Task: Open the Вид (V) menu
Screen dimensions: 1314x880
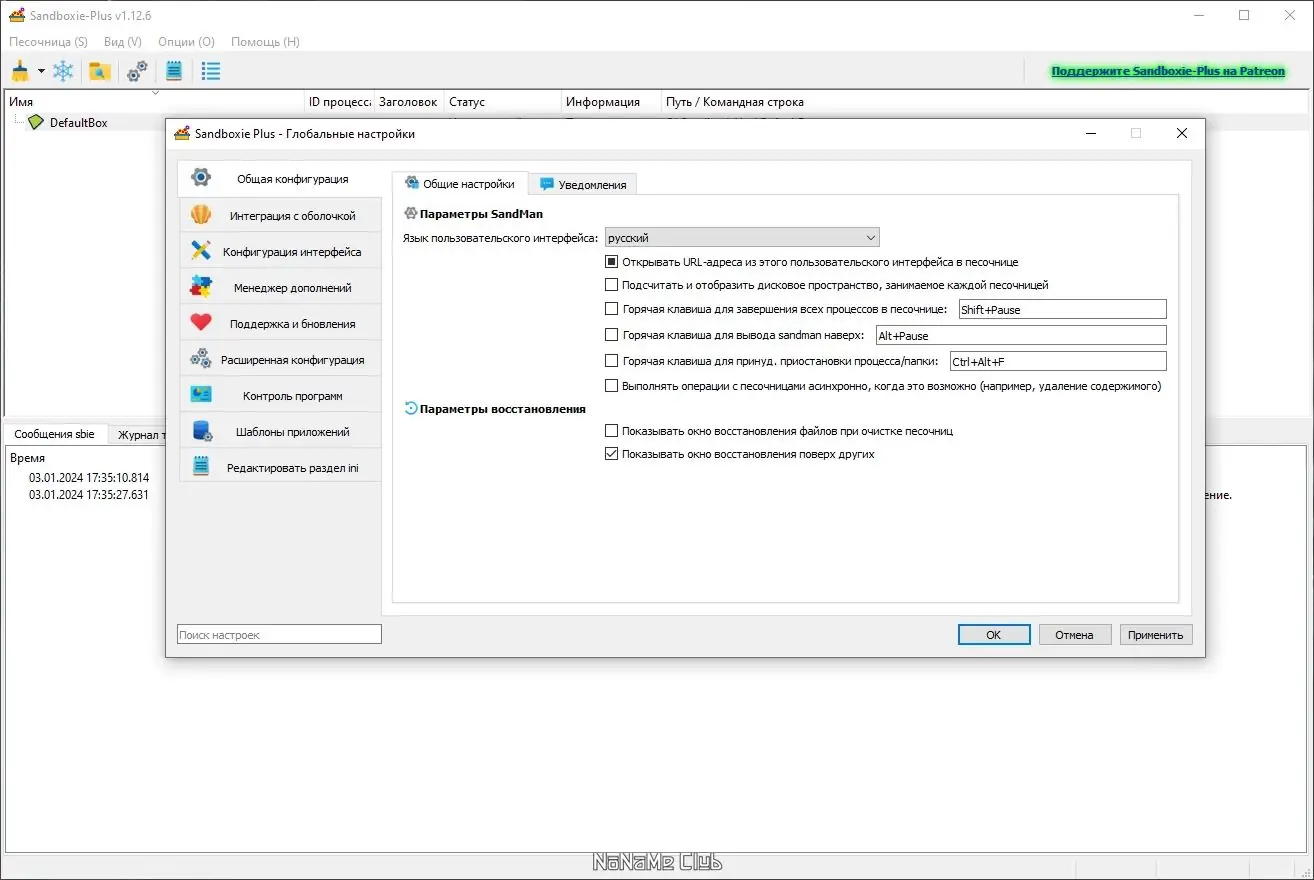Action: 123,42
